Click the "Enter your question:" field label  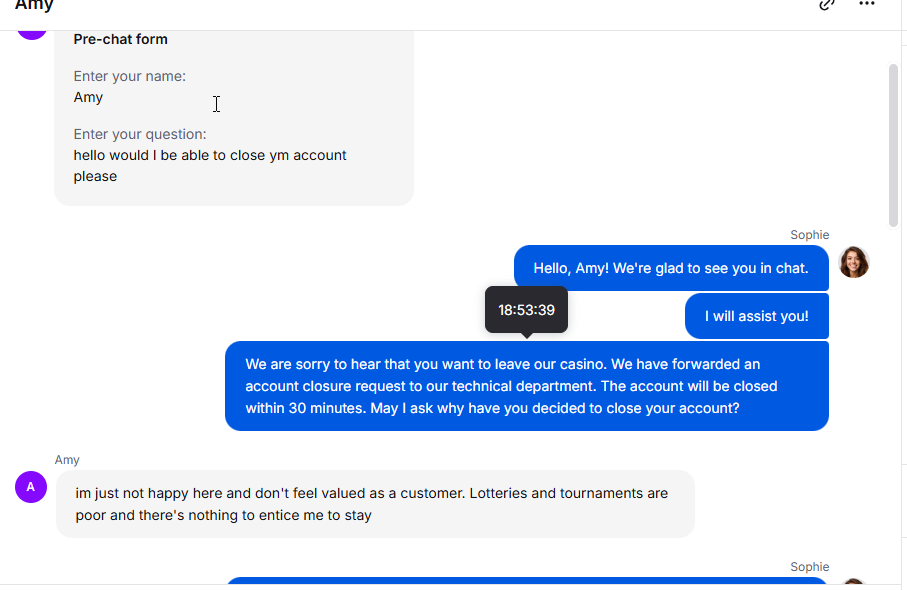tap(140, 134)
